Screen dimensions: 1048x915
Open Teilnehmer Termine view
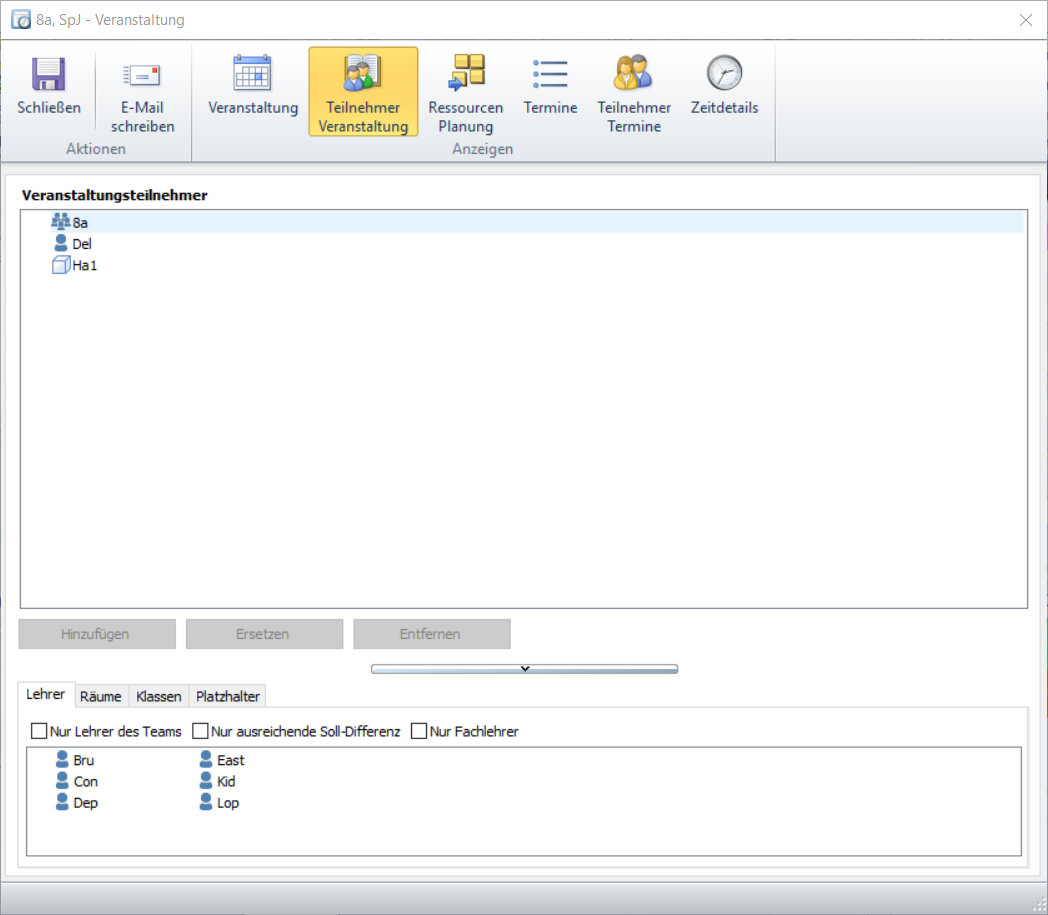click(634, 93)
